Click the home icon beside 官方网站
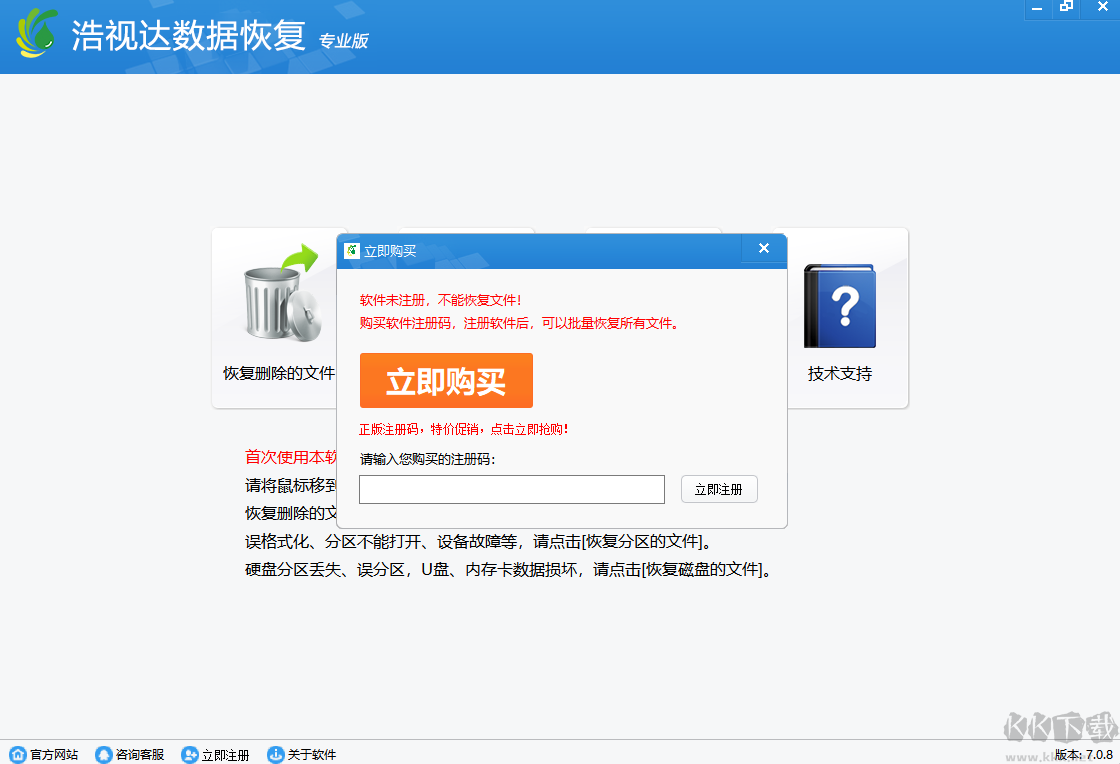 tap(17, 755)
